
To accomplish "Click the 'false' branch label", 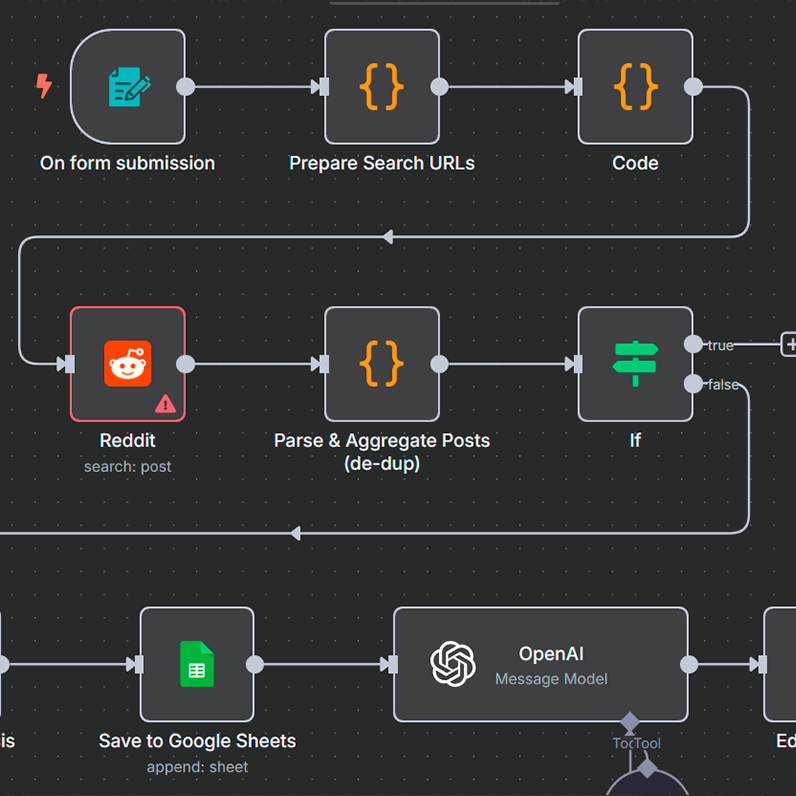I will [x=723, y=384].
